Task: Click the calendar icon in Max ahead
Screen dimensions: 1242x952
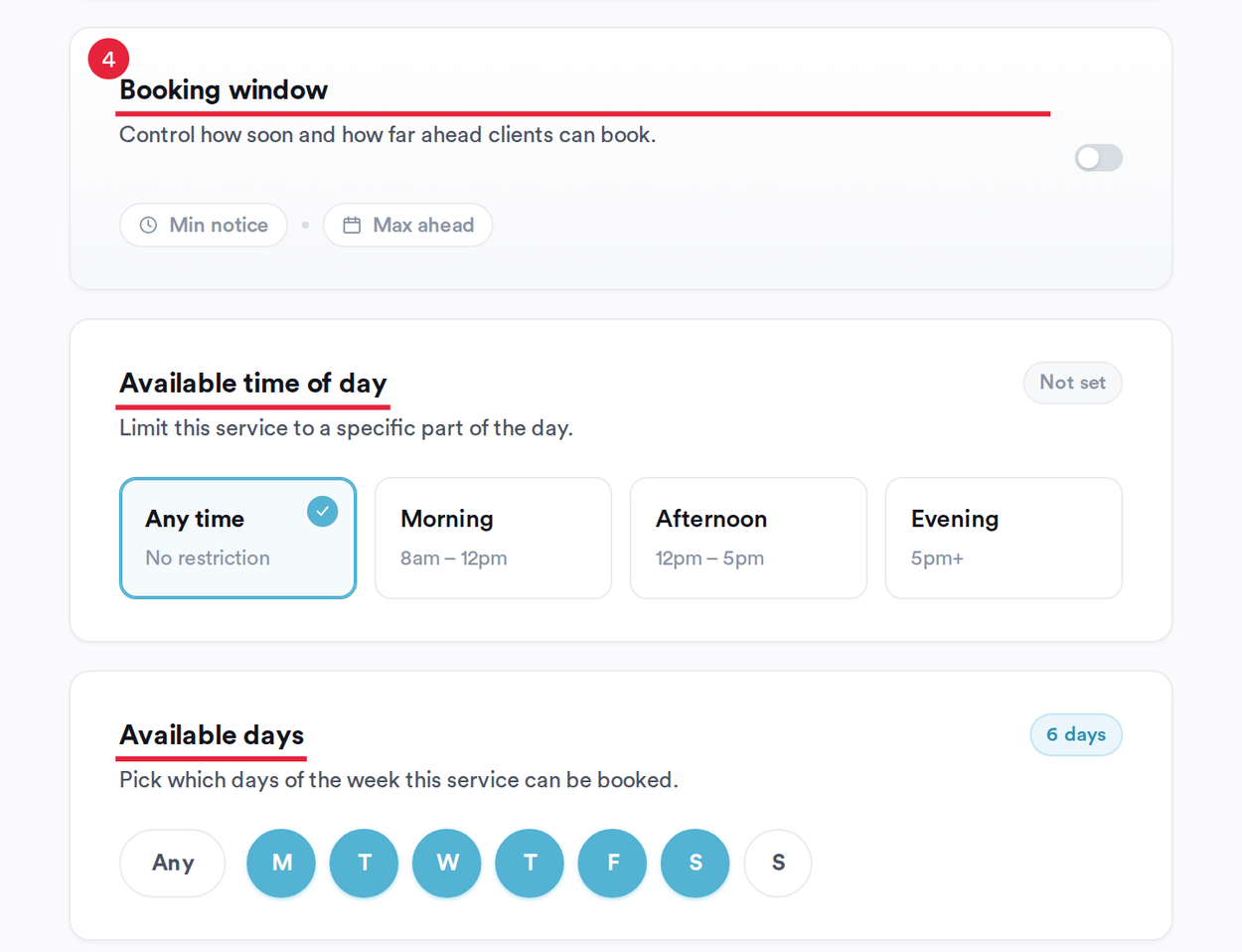Action: pyautogui.click(x=352, y=226)
